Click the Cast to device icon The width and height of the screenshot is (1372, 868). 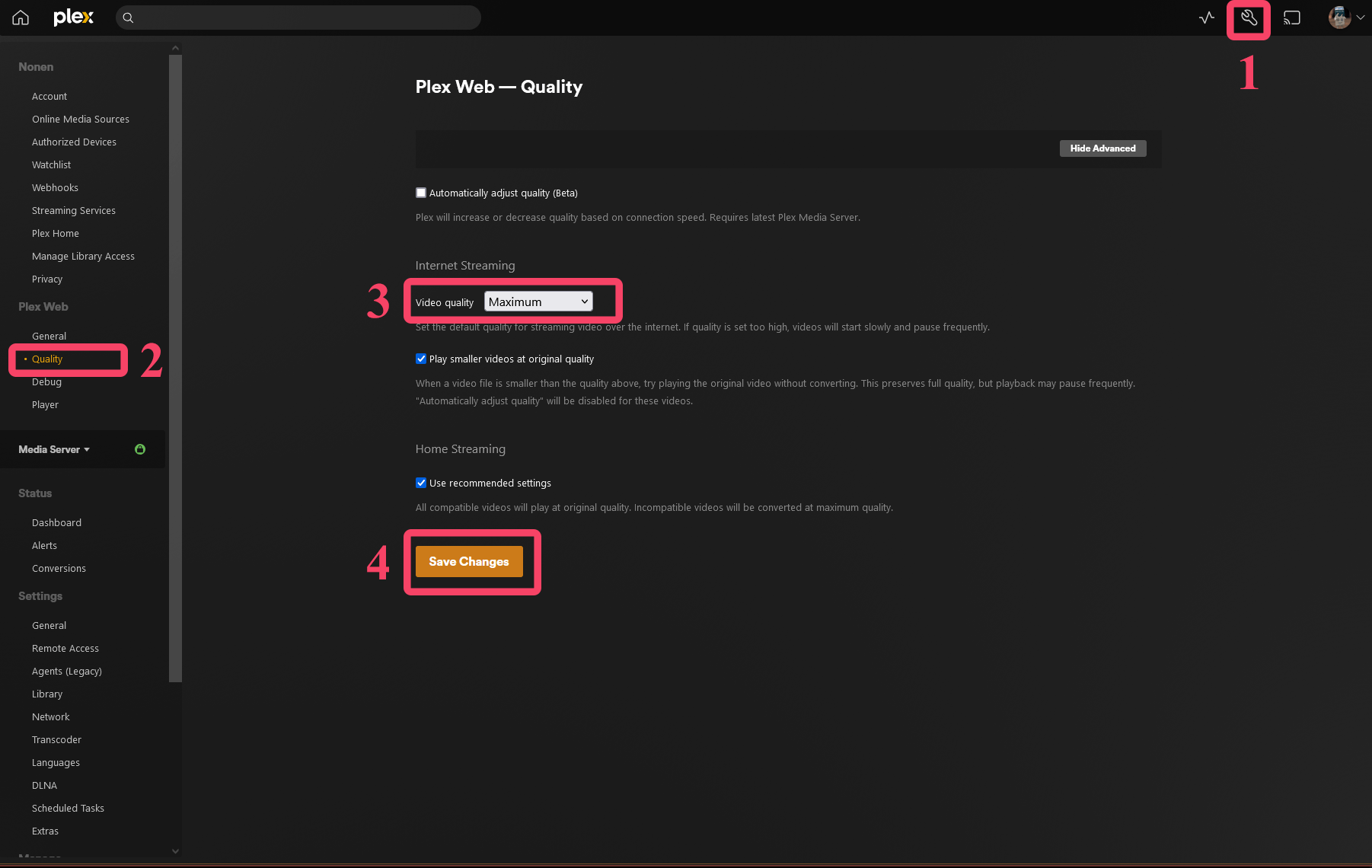click(1292, 18)
